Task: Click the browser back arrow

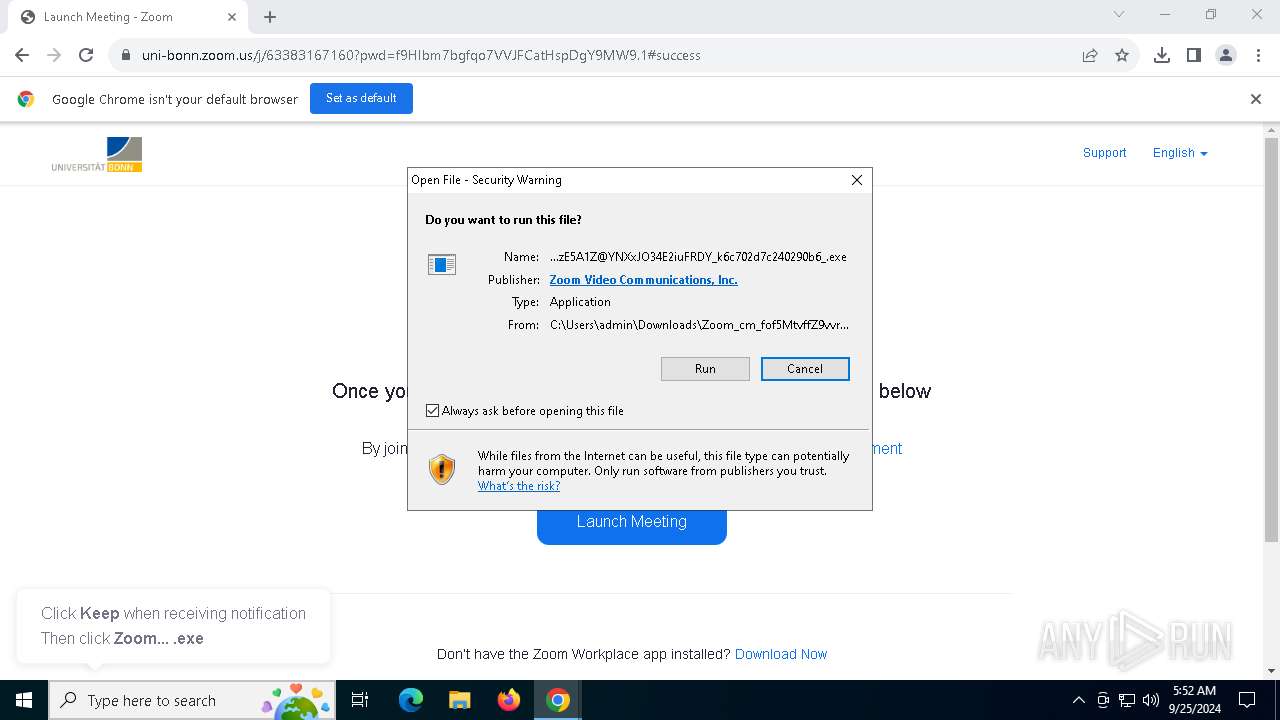Action: (x=22, y=55)
